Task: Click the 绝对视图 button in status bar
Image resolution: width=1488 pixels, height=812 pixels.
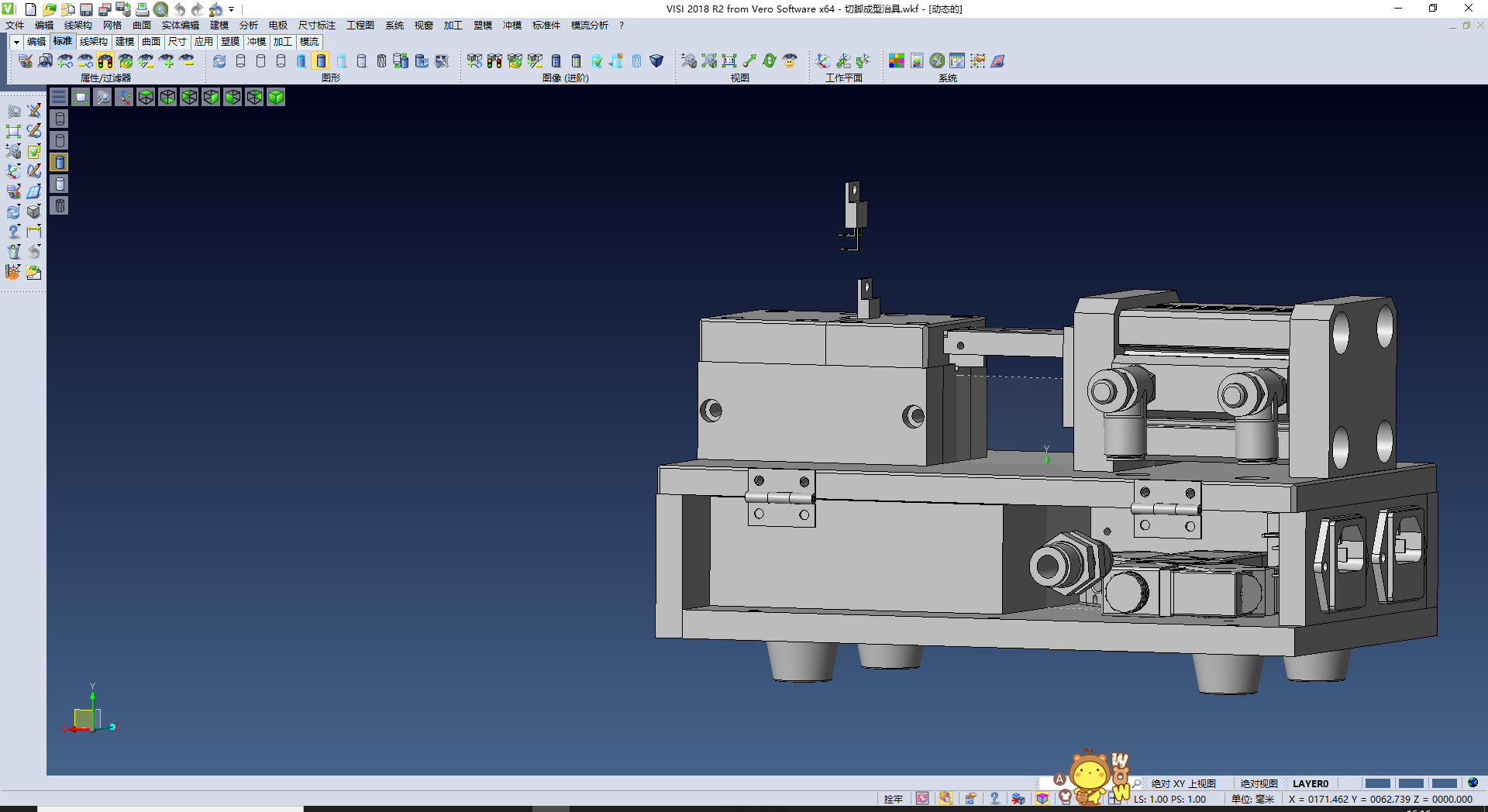Action: point(1259,783)
